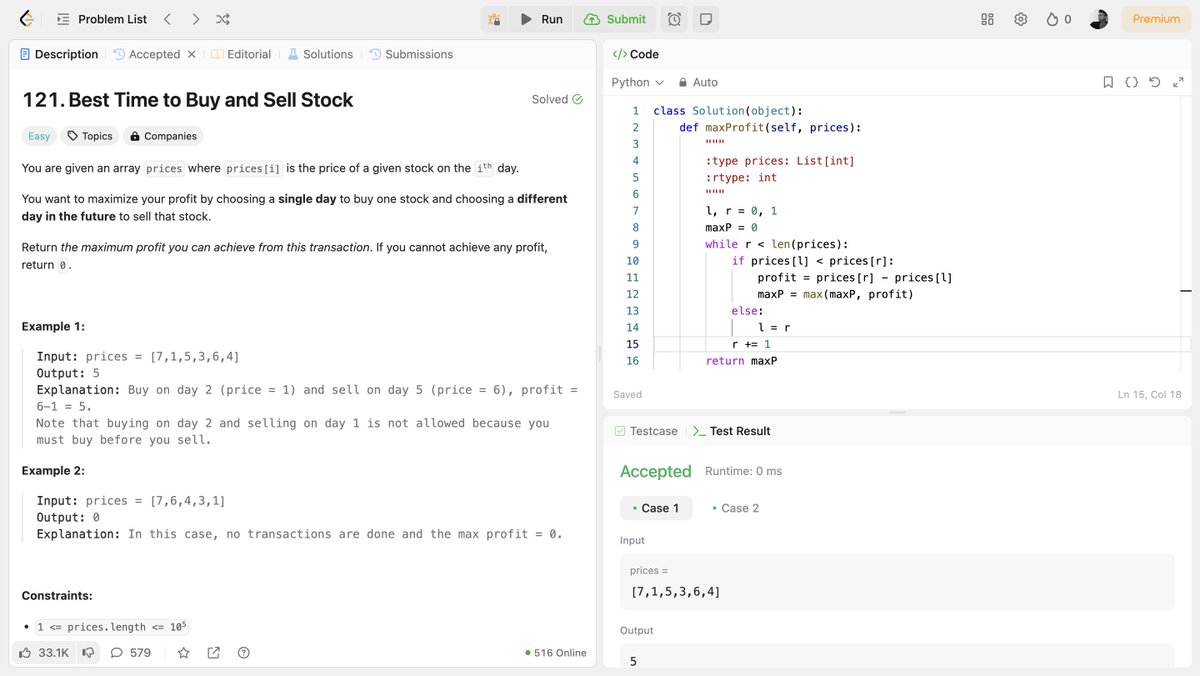
Task: Close the Accepted tab
Action: point(192,54)
